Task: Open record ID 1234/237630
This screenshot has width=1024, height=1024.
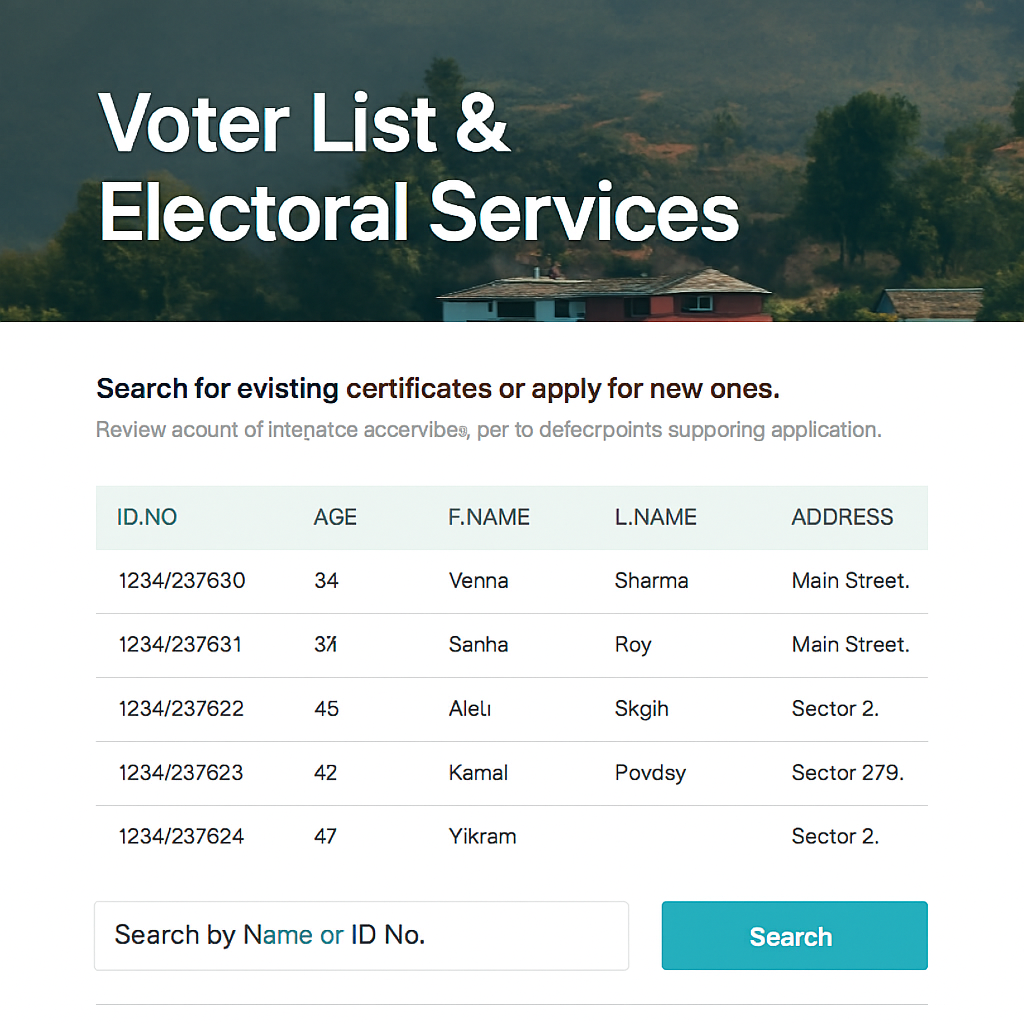Action: click(x=182, y=581)
